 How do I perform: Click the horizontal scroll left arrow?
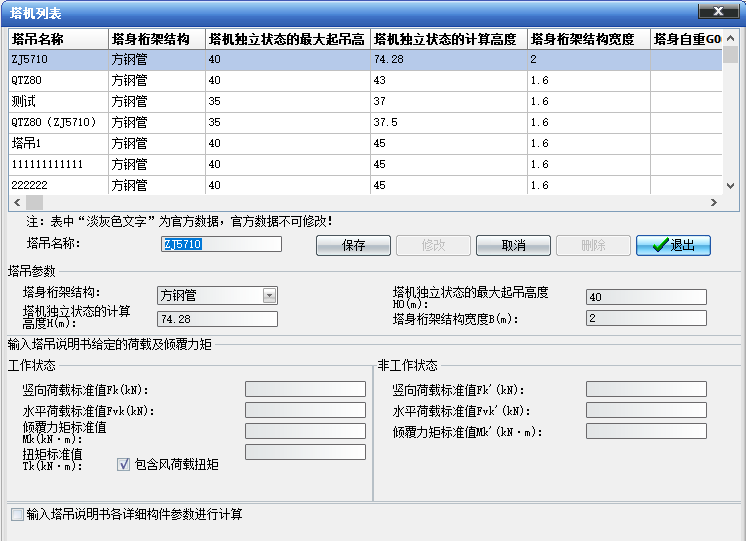pyautogui.click(x=17, y=202)
